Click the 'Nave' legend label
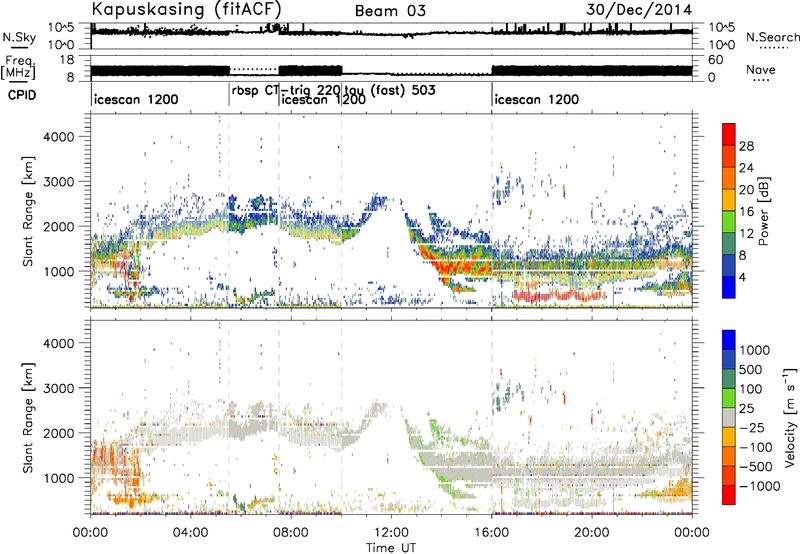 pyautogui.click(x=760, y=69)
